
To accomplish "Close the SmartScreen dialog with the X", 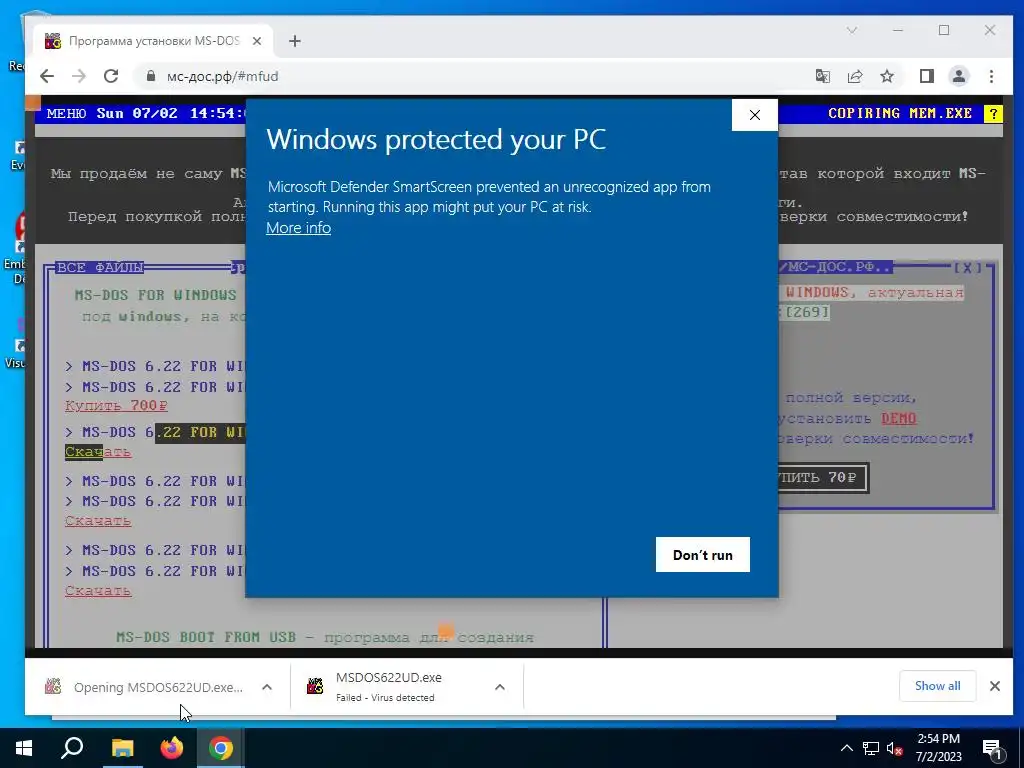I will click(755, 115).
